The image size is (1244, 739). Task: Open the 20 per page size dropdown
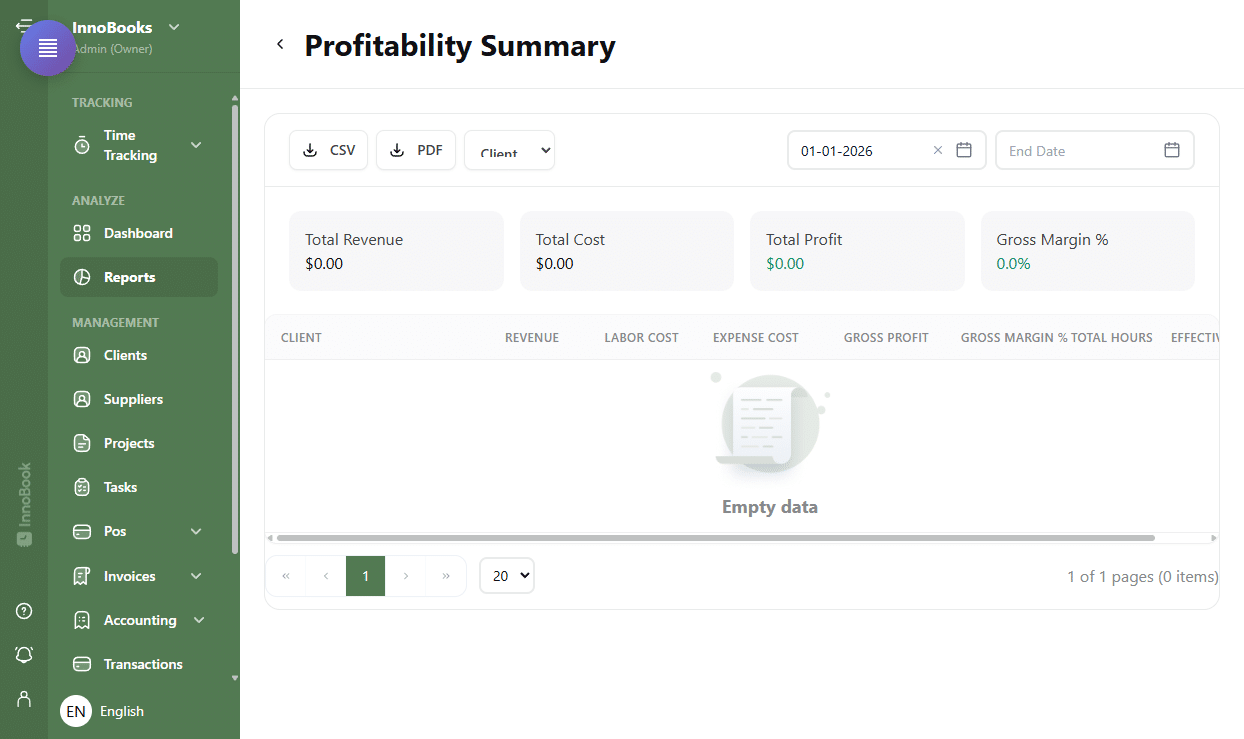coord(507,575)
